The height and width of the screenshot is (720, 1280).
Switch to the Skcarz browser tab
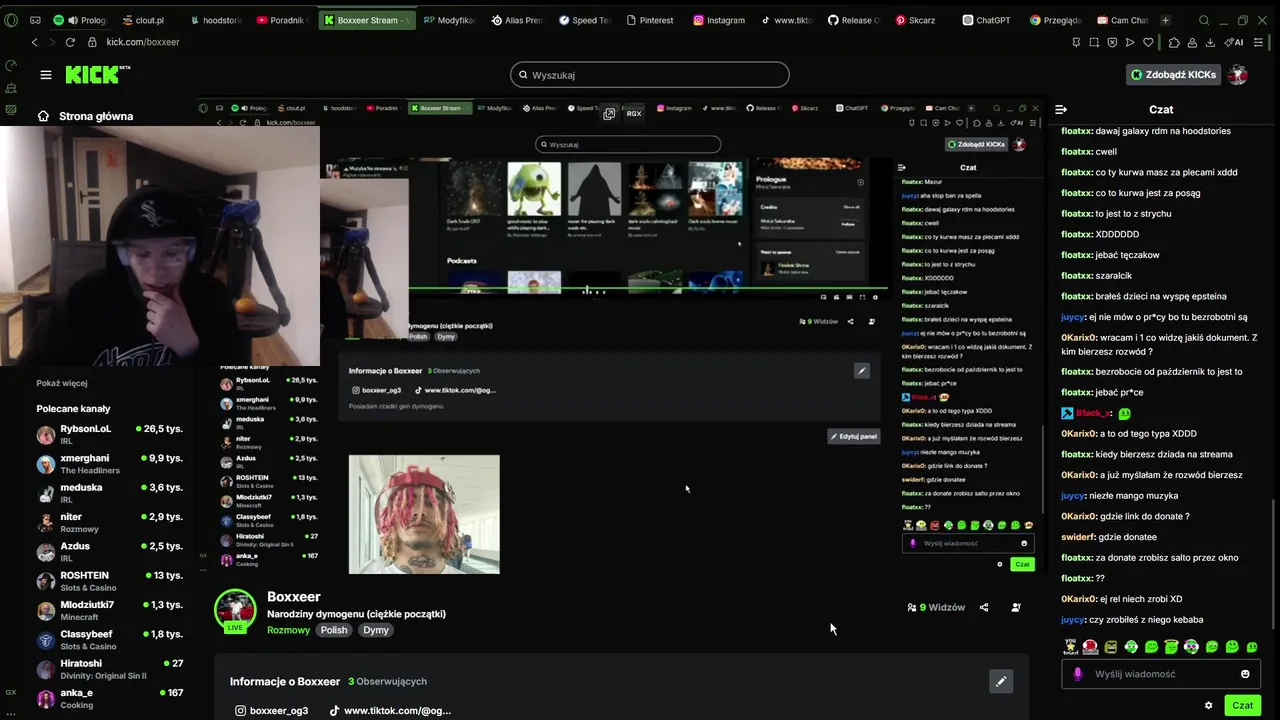pos(915,20)
